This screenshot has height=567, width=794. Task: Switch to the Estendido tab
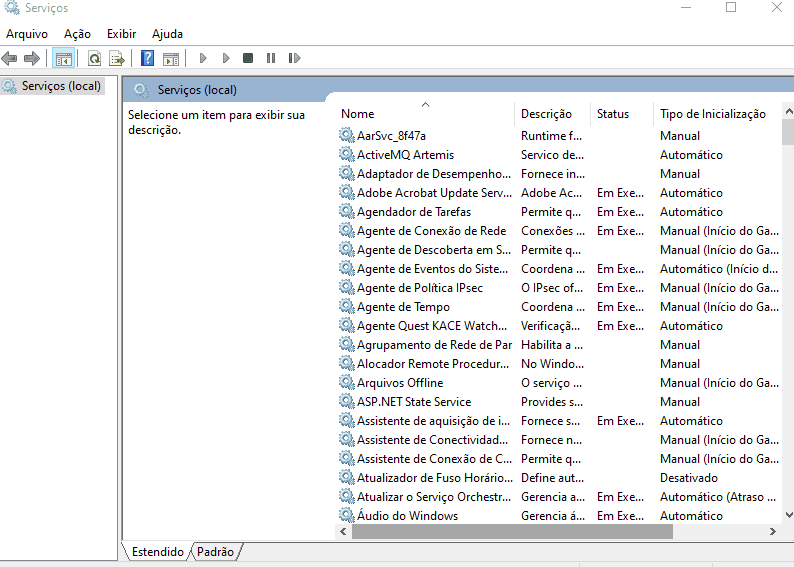pos(157,551)
